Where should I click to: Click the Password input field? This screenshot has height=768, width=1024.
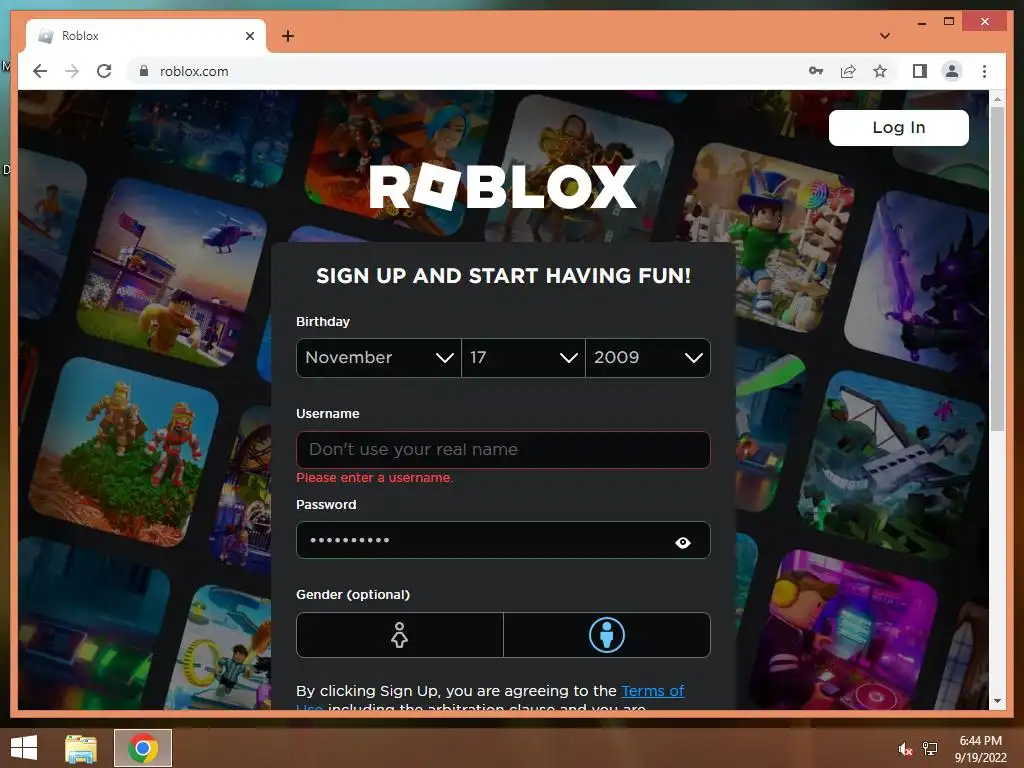pos(503,540)
